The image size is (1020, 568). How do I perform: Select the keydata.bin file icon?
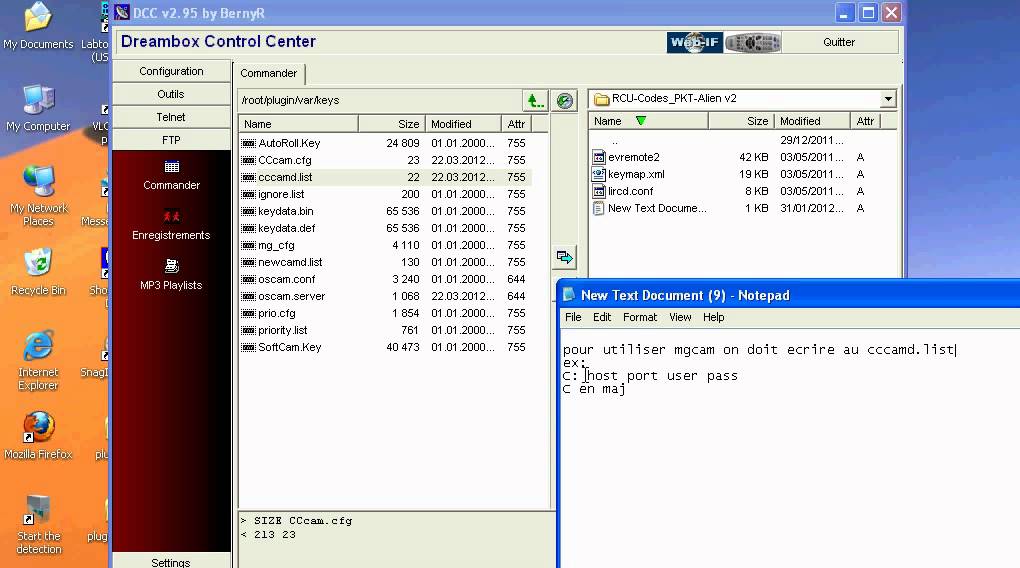tap(248, 211)
